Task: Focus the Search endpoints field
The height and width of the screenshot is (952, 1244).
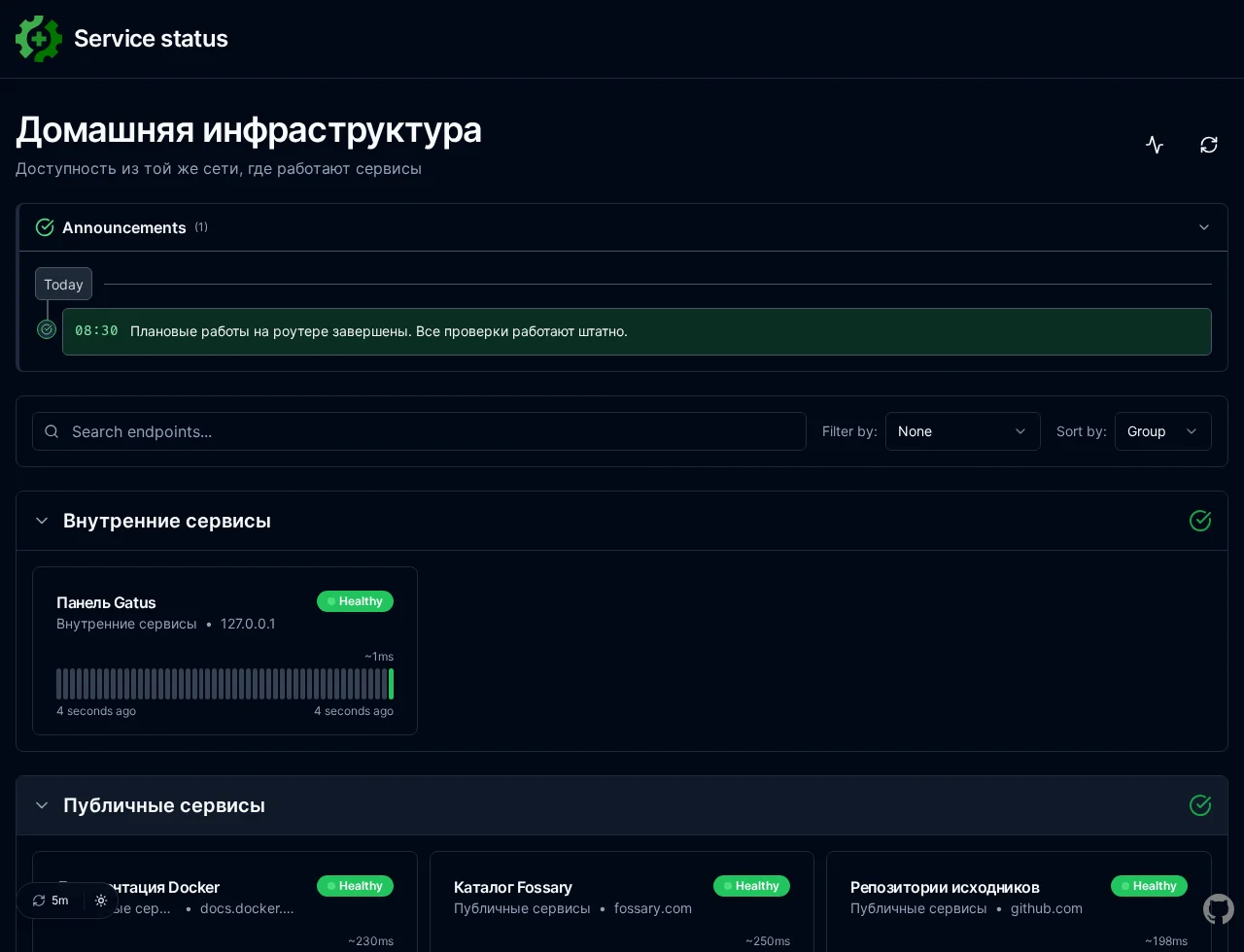Action: 419,431
